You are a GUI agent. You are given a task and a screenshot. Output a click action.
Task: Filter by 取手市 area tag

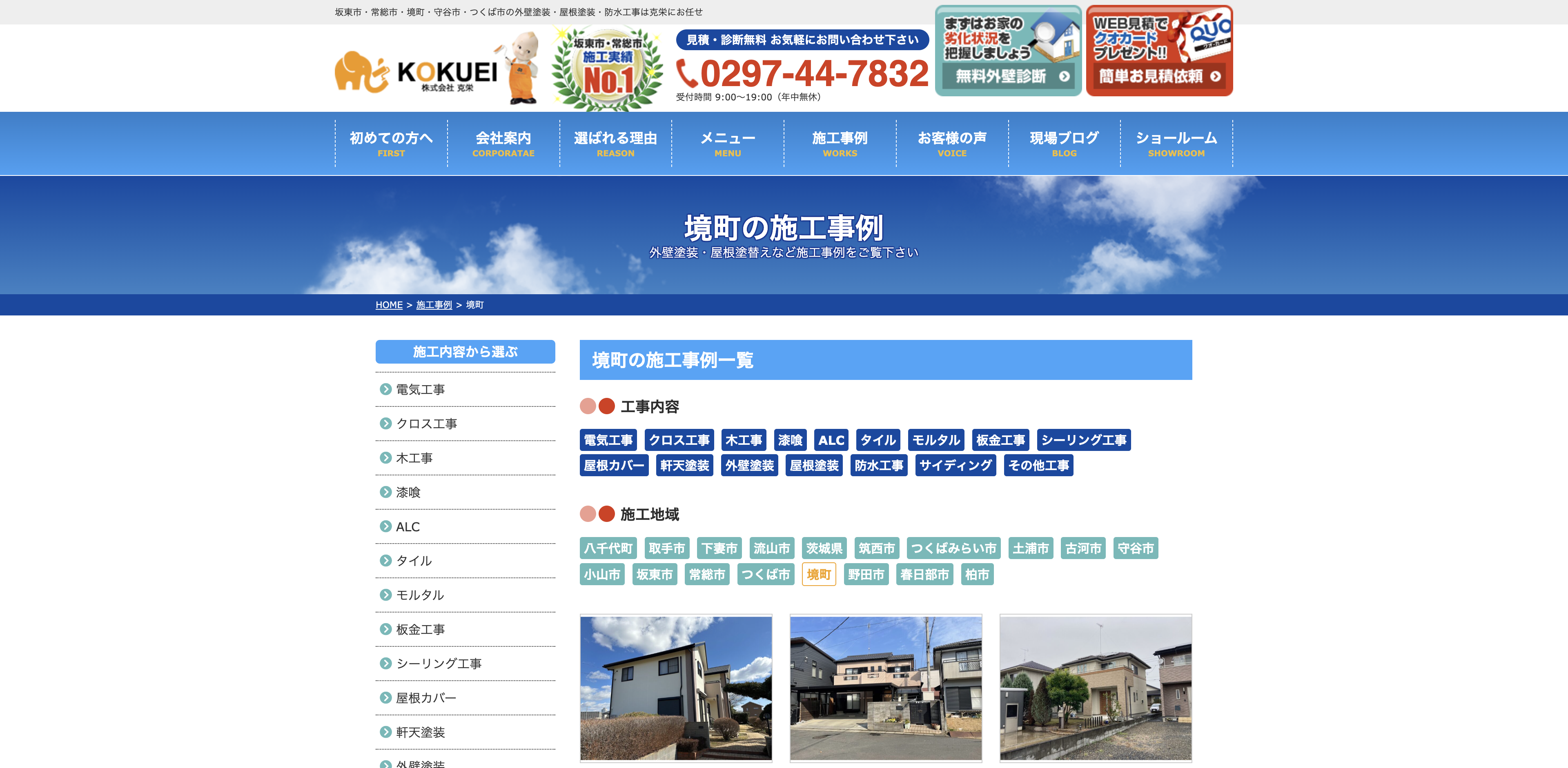(666, 548)
